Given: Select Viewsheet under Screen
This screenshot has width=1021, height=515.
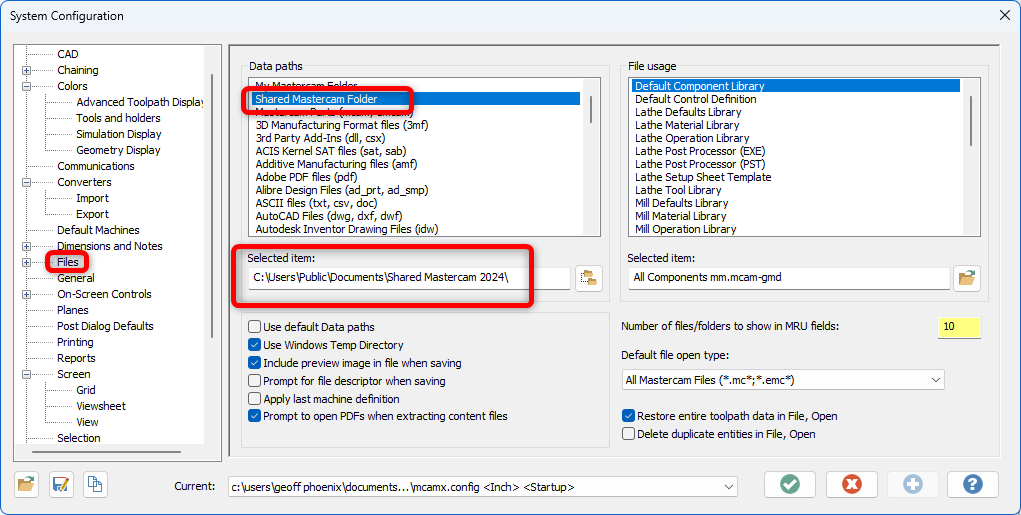Looking at the screenshot, I should tap(101, 406).
